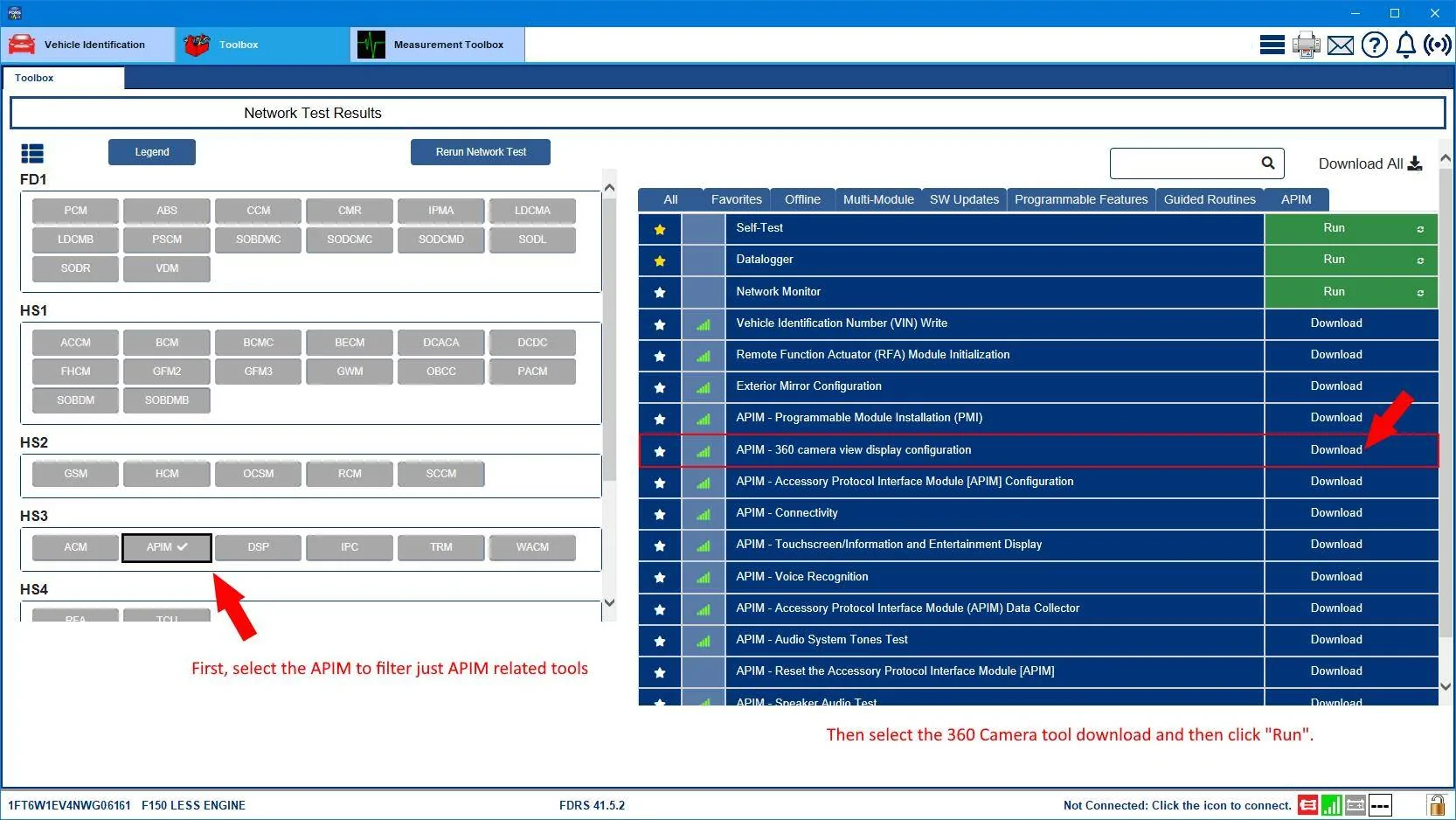
Task: Click the Rerun Network Test button
Action: 480,152
